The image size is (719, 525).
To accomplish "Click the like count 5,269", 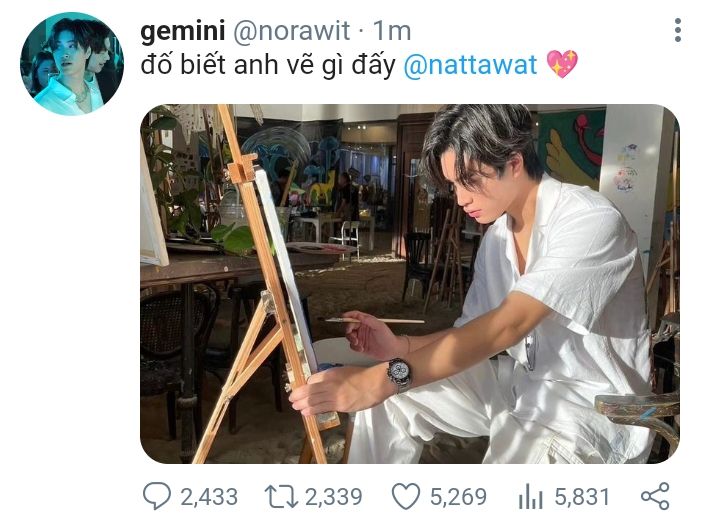I will pyautogui.click(x=457, y=496).
